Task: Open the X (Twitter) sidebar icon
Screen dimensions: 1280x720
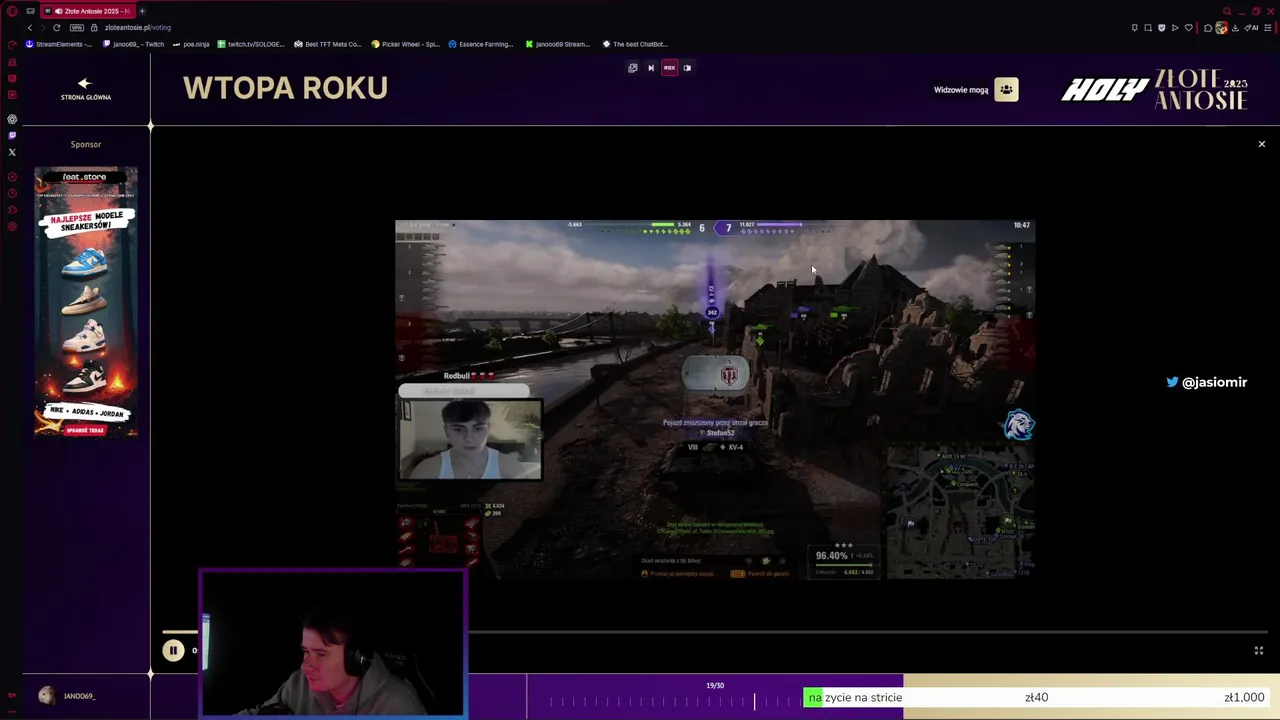Action: click(12, 152)
